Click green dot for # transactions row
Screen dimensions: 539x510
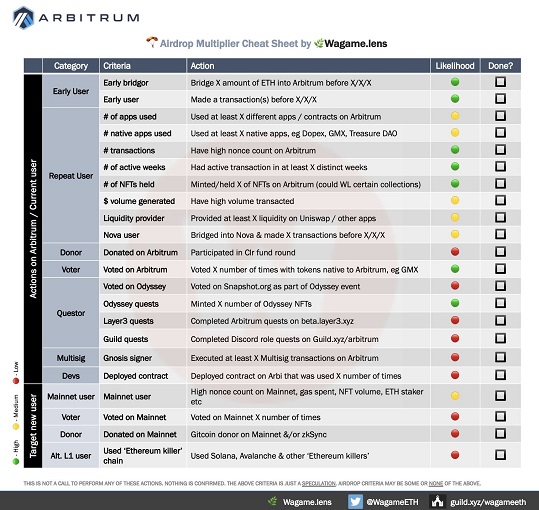click(455, 150)
